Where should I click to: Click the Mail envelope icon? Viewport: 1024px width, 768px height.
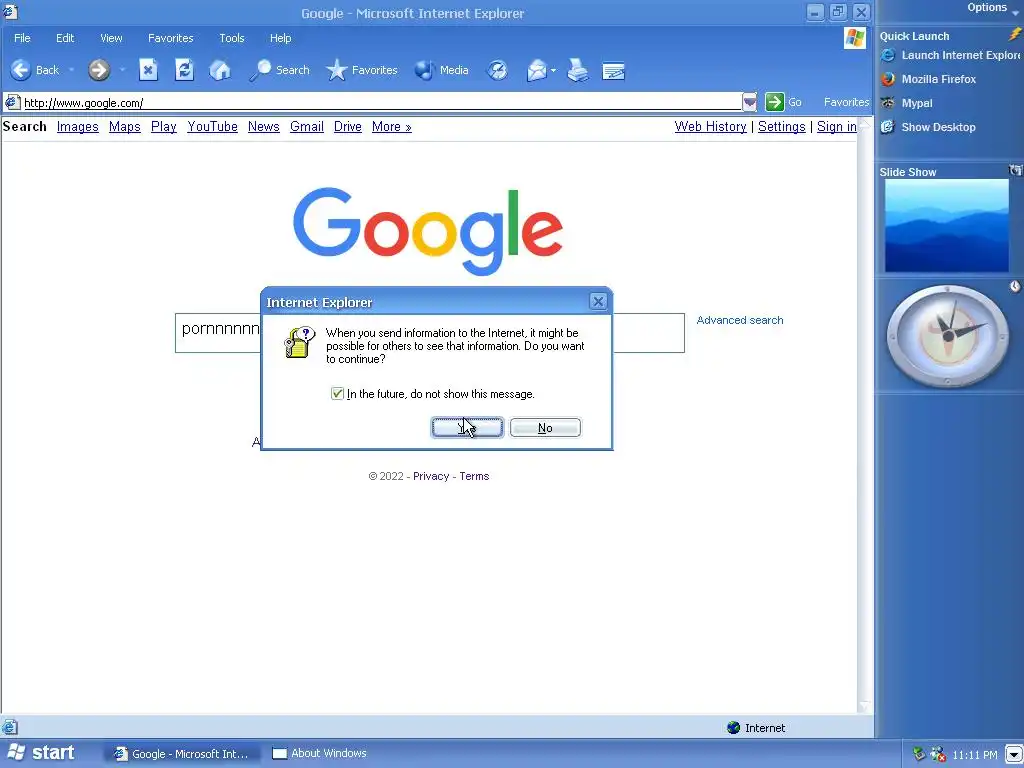pos(536,70)
